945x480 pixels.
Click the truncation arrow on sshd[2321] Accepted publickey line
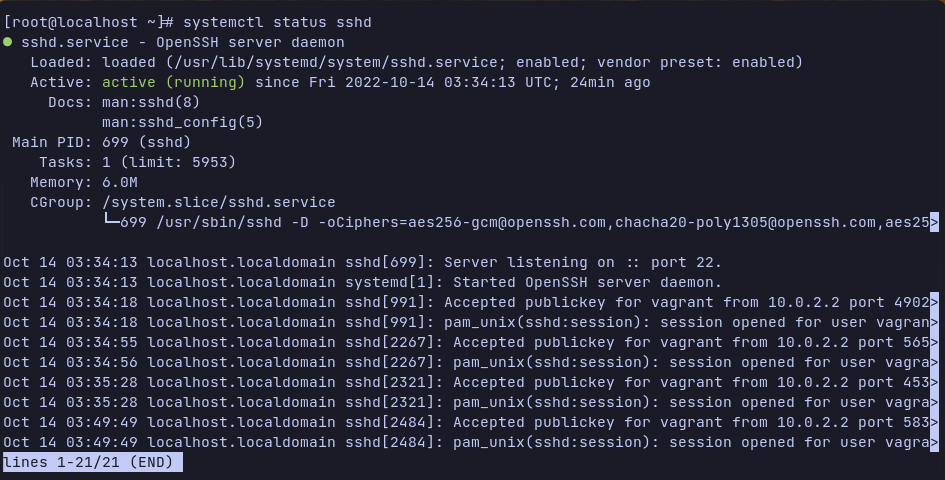pos(934,382)
